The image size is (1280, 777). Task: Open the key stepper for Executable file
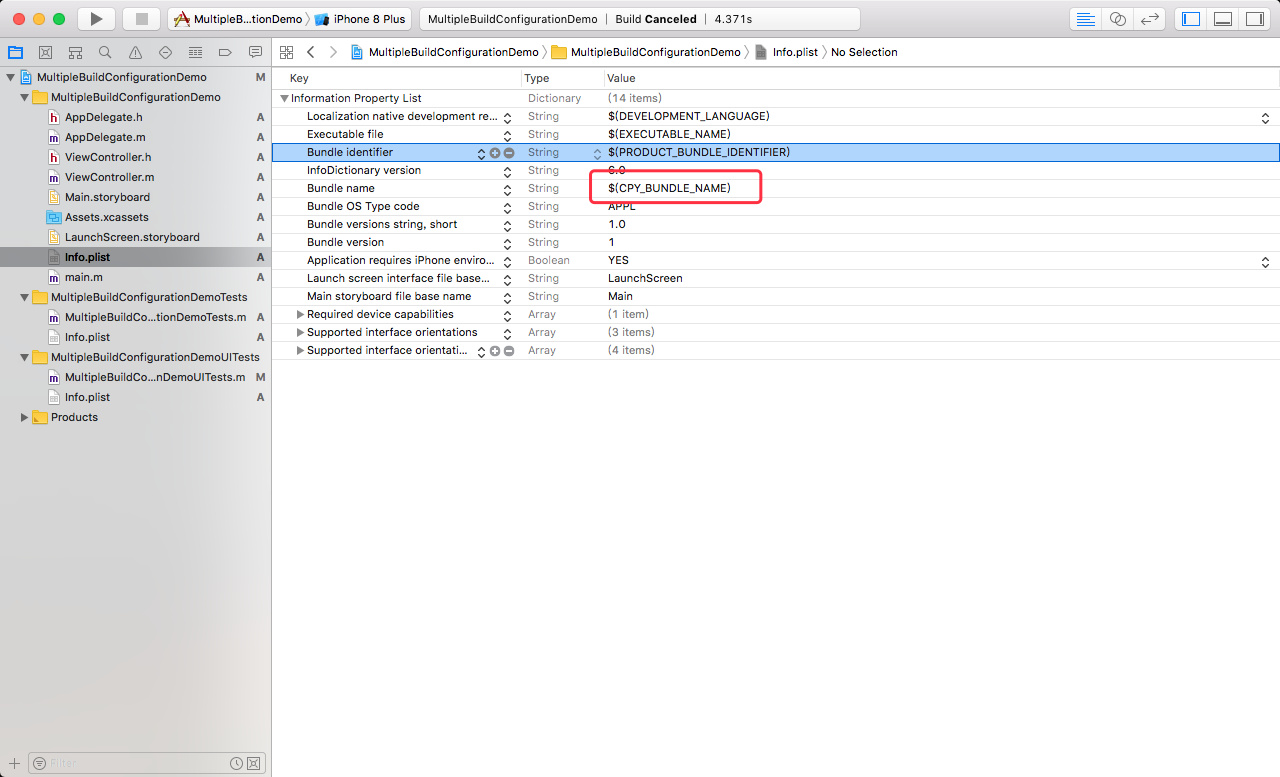tap(507, 135)
